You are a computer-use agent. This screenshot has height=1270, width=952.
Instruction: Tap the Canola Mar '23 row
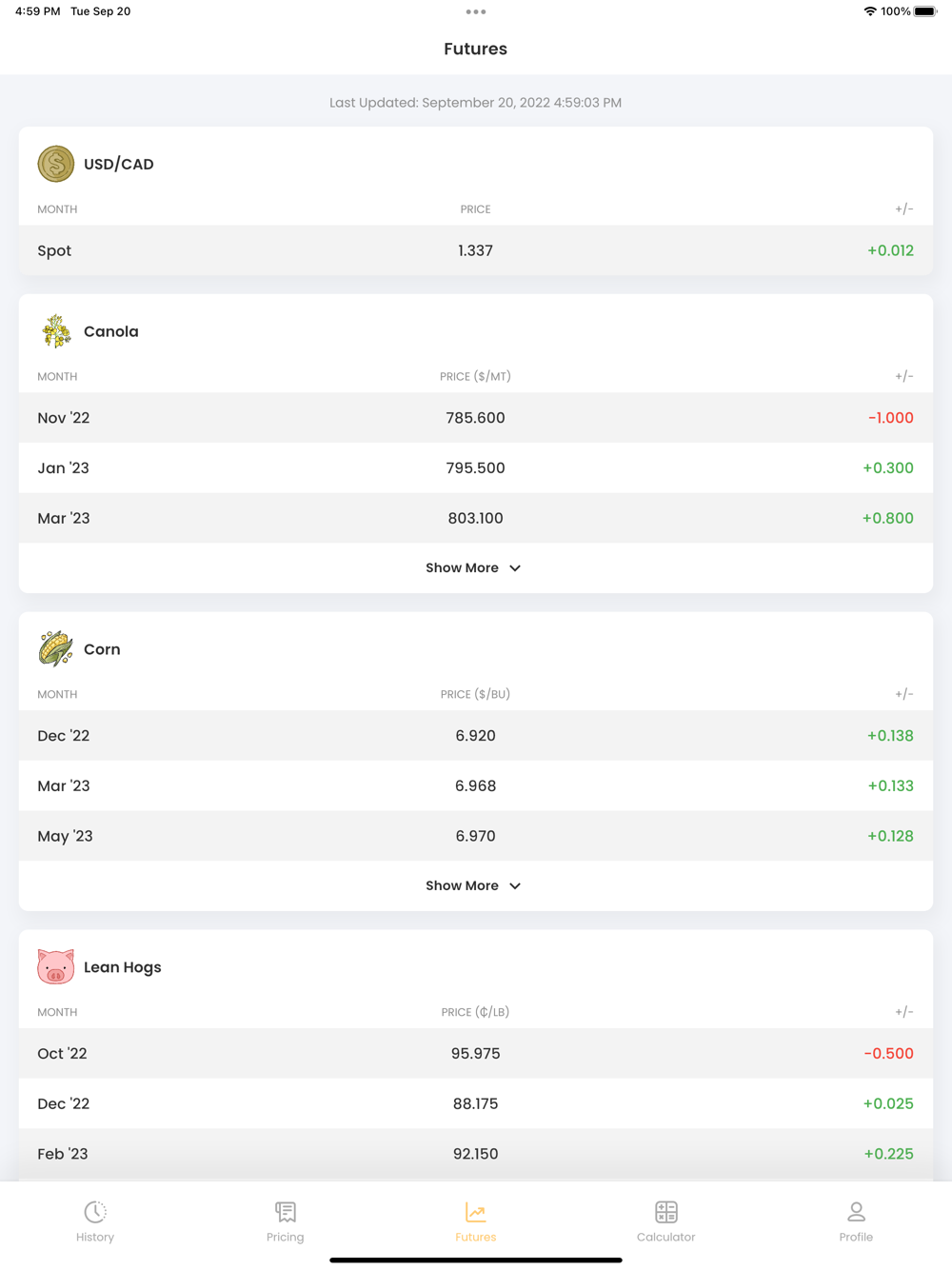point(476,519)
